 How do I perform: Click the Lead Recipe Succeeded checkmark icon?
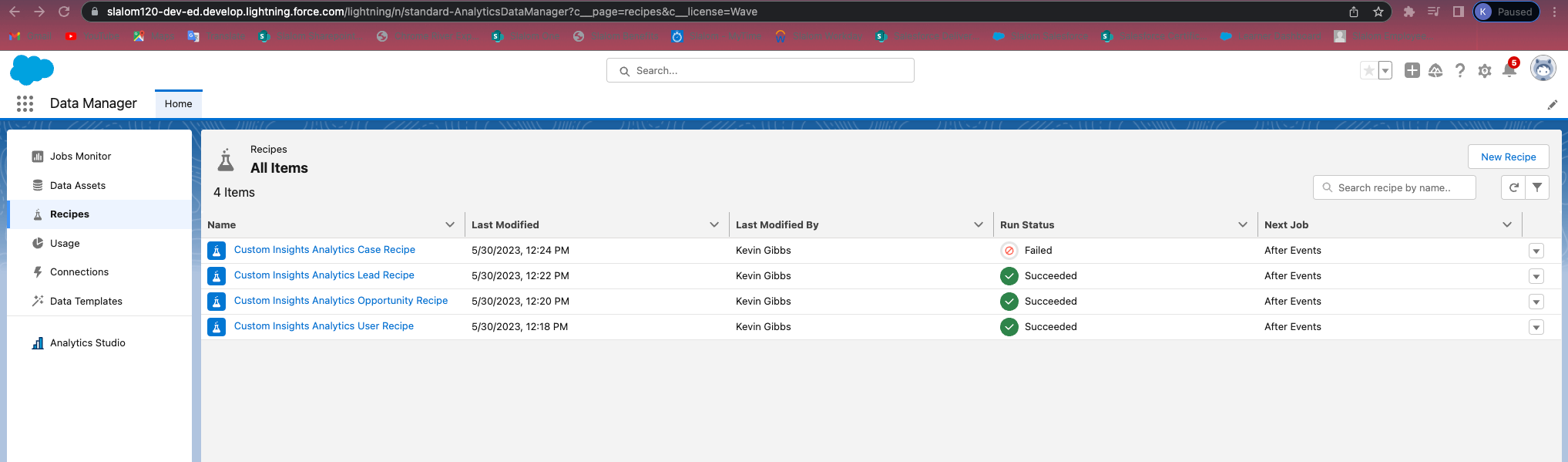coord(1009,276)
